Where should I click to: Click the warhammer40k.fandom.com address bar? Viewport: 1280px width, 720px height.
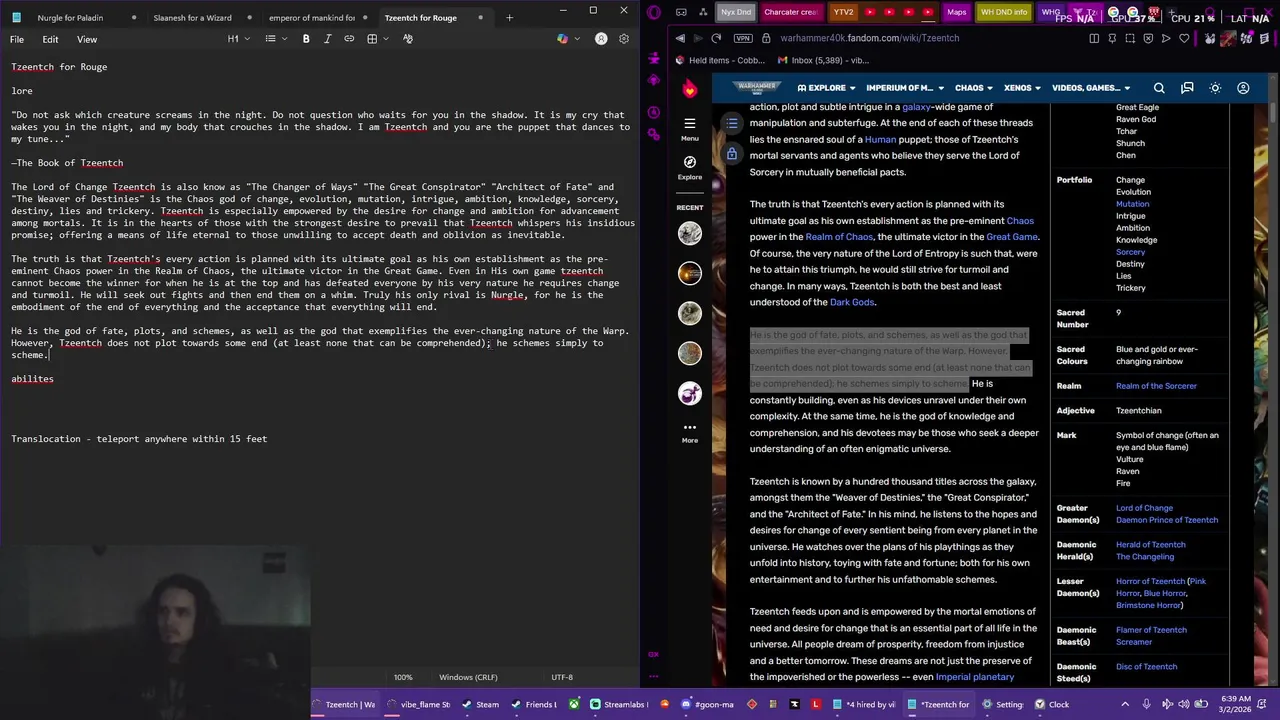(x=869, y=38)
